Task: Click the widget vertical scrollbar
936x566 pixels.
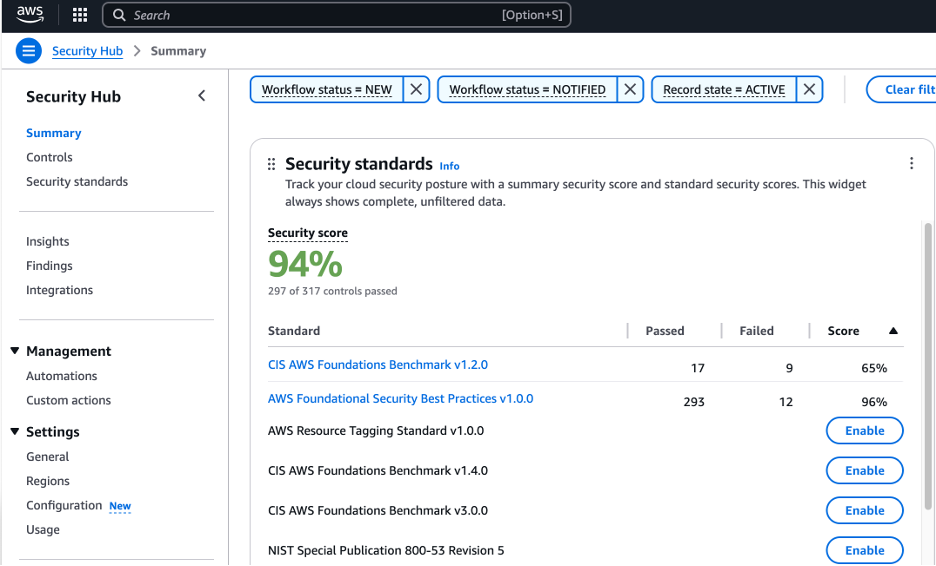Action: click(928, 366)
